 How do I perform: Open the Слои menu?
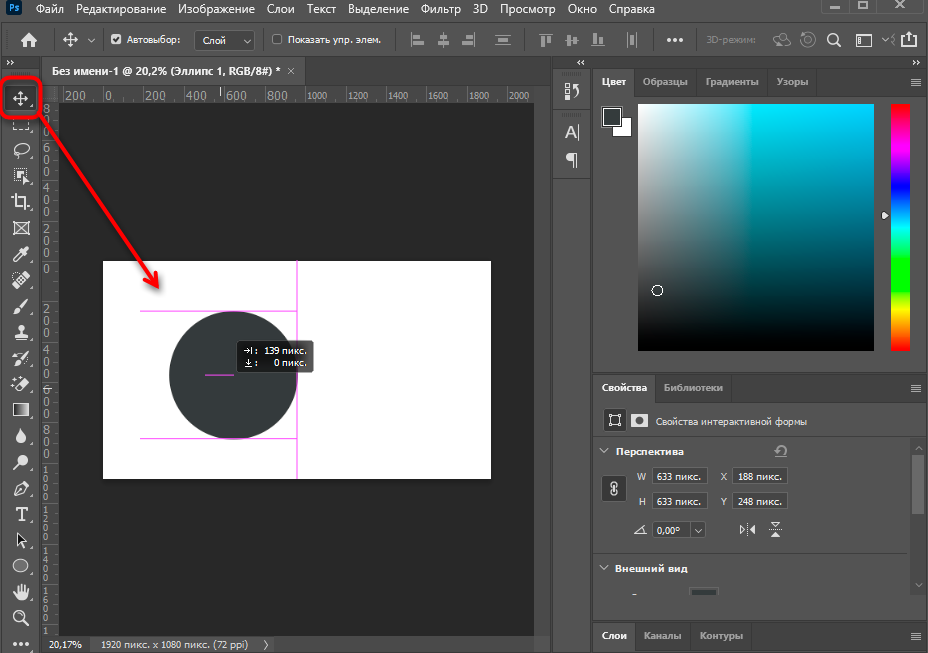click(281, 9)
